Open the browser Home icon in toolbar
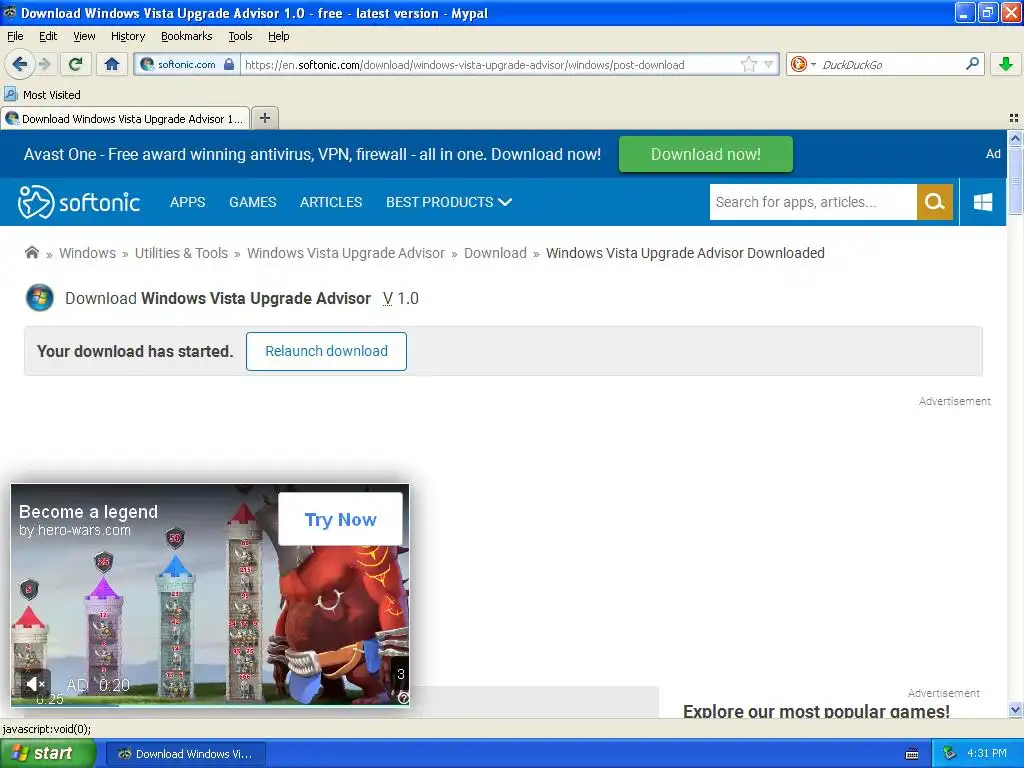The image size is (1024, 768). pyautogui.click(x=112, y=64)
